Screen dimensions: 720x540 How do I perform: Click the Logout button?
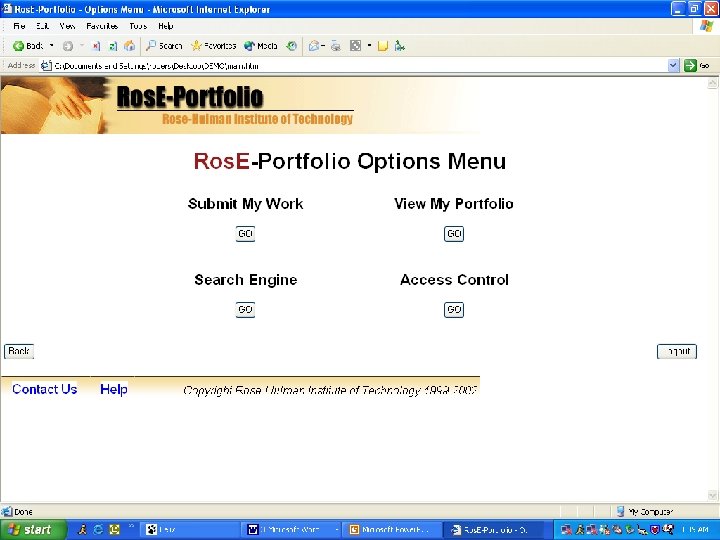677,352
